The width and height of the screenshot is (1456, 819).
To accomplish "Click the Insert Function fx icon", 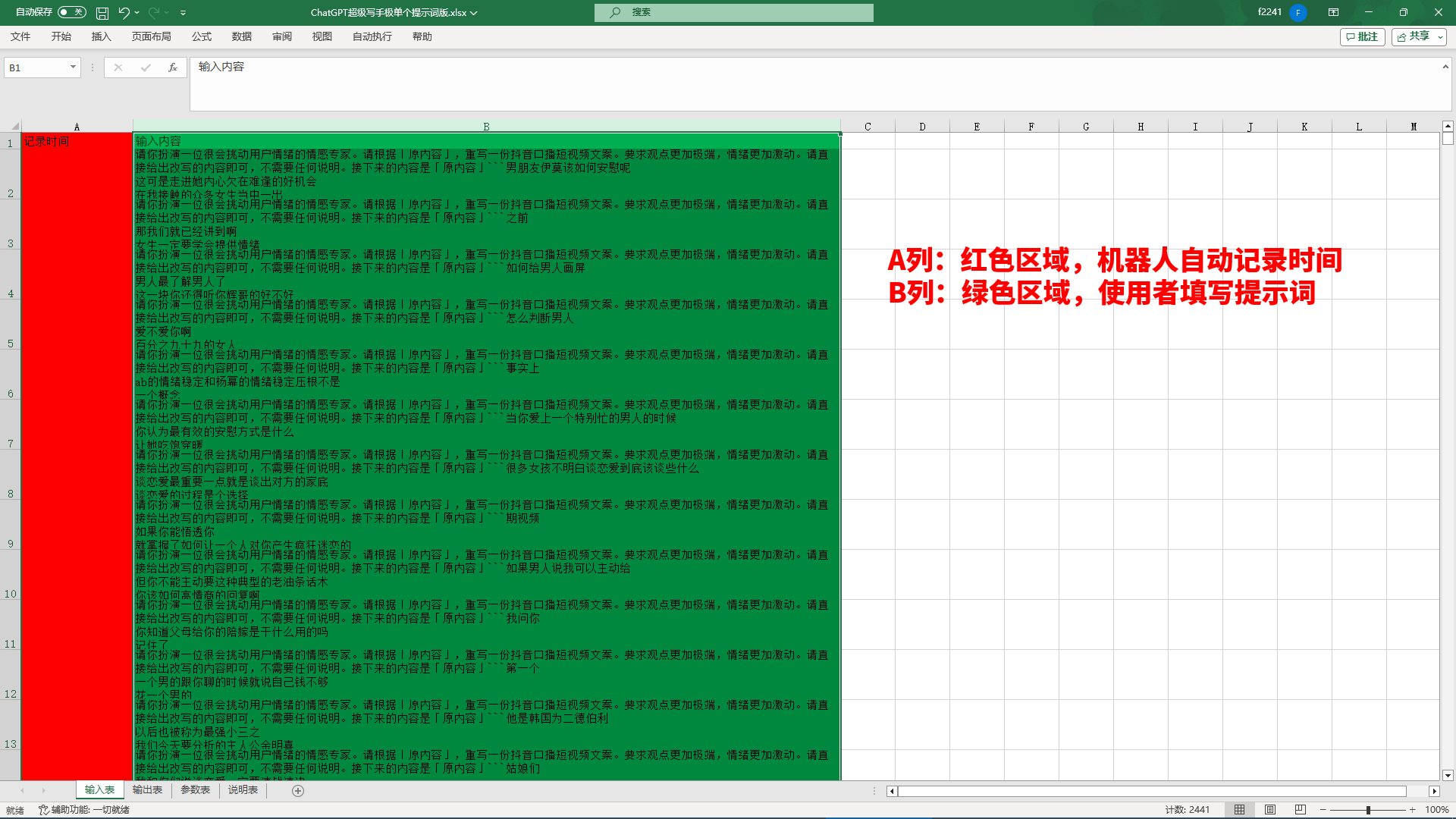I will (173, 67).
